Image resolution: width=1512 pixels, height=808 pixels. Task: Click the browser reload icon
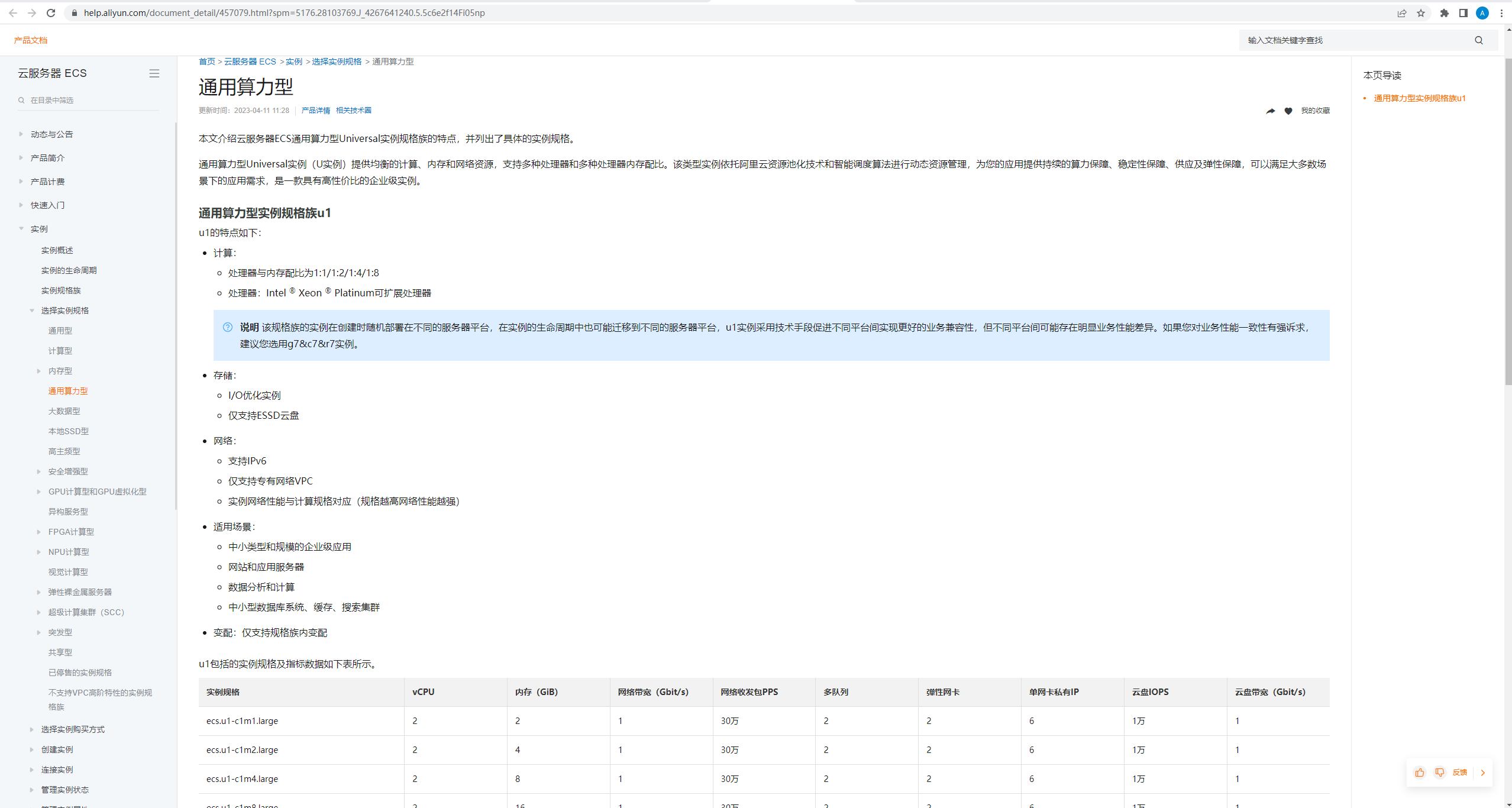click(x=51, y=13)
